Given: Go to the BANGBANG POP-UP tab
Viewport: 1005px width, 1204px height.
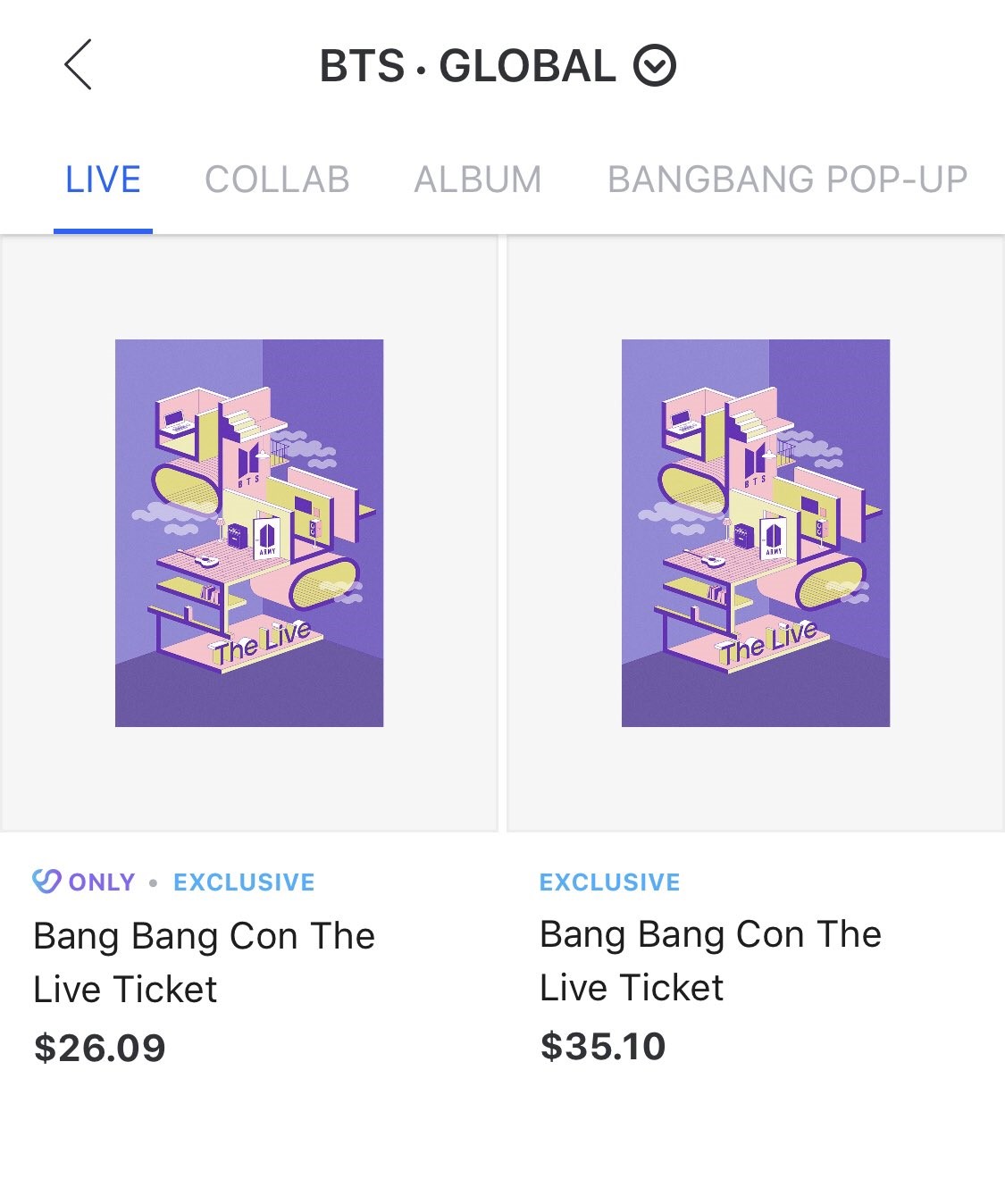Looking at the screenshot, I should (787, 180).
